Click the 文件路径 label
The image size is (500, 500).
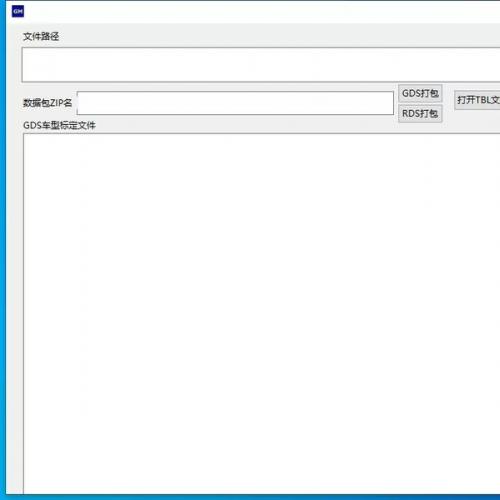click(41, 36)
